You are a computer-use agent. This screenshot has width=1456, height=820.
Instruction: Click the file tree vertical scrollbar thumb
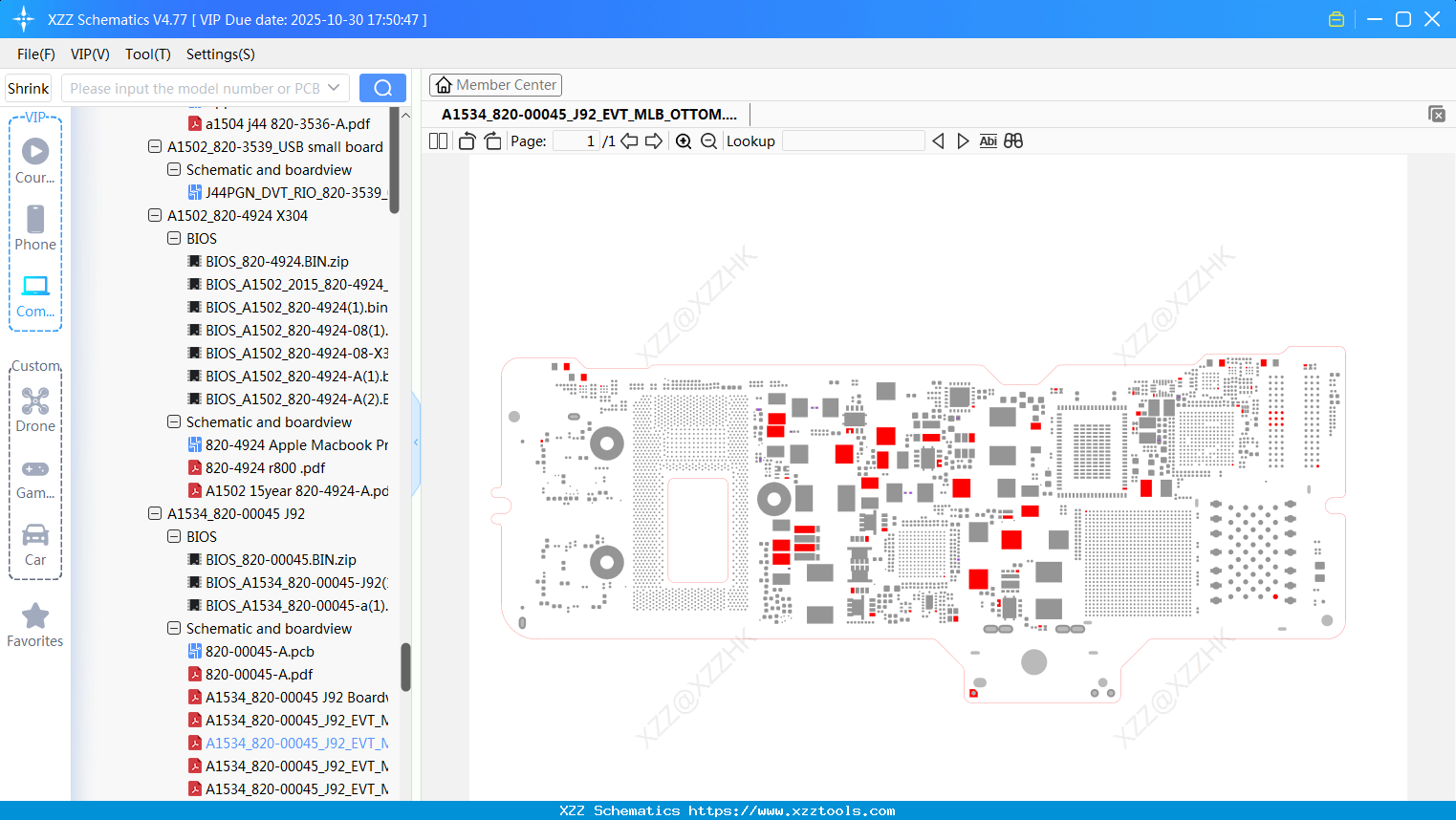[x=405, y=666]
